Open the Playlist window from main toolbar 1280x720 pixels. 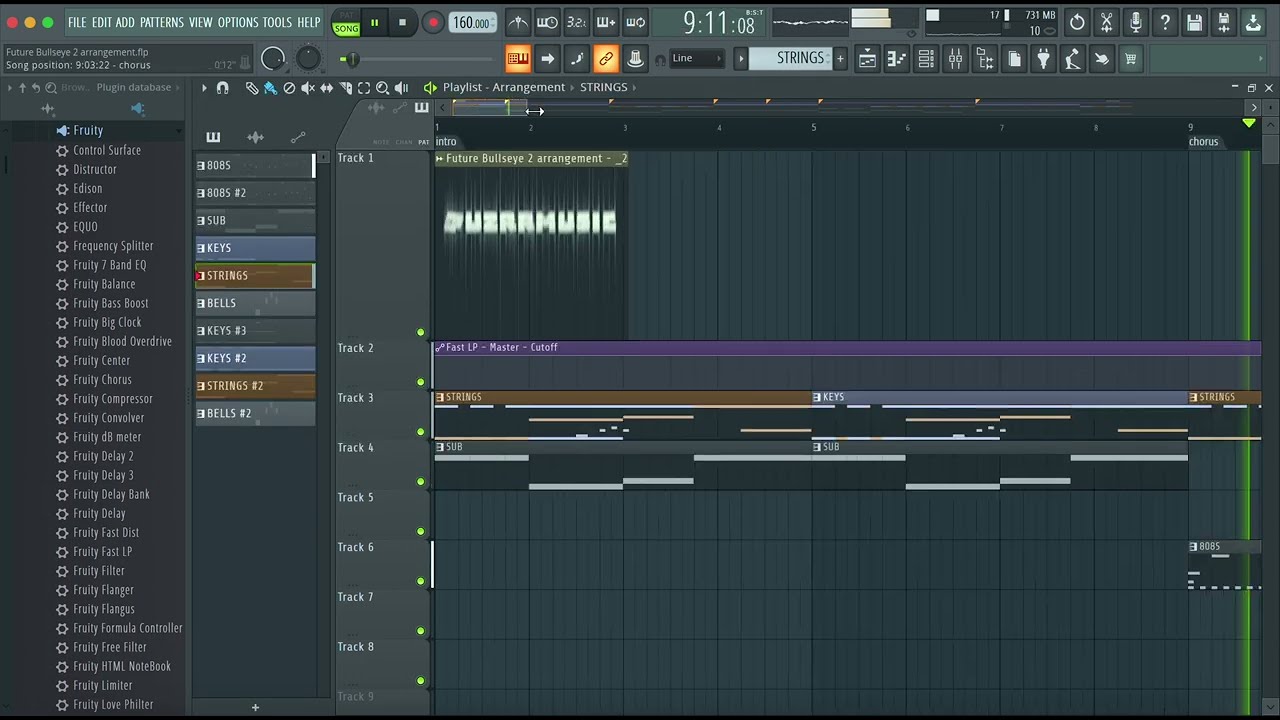coord(867,59)
